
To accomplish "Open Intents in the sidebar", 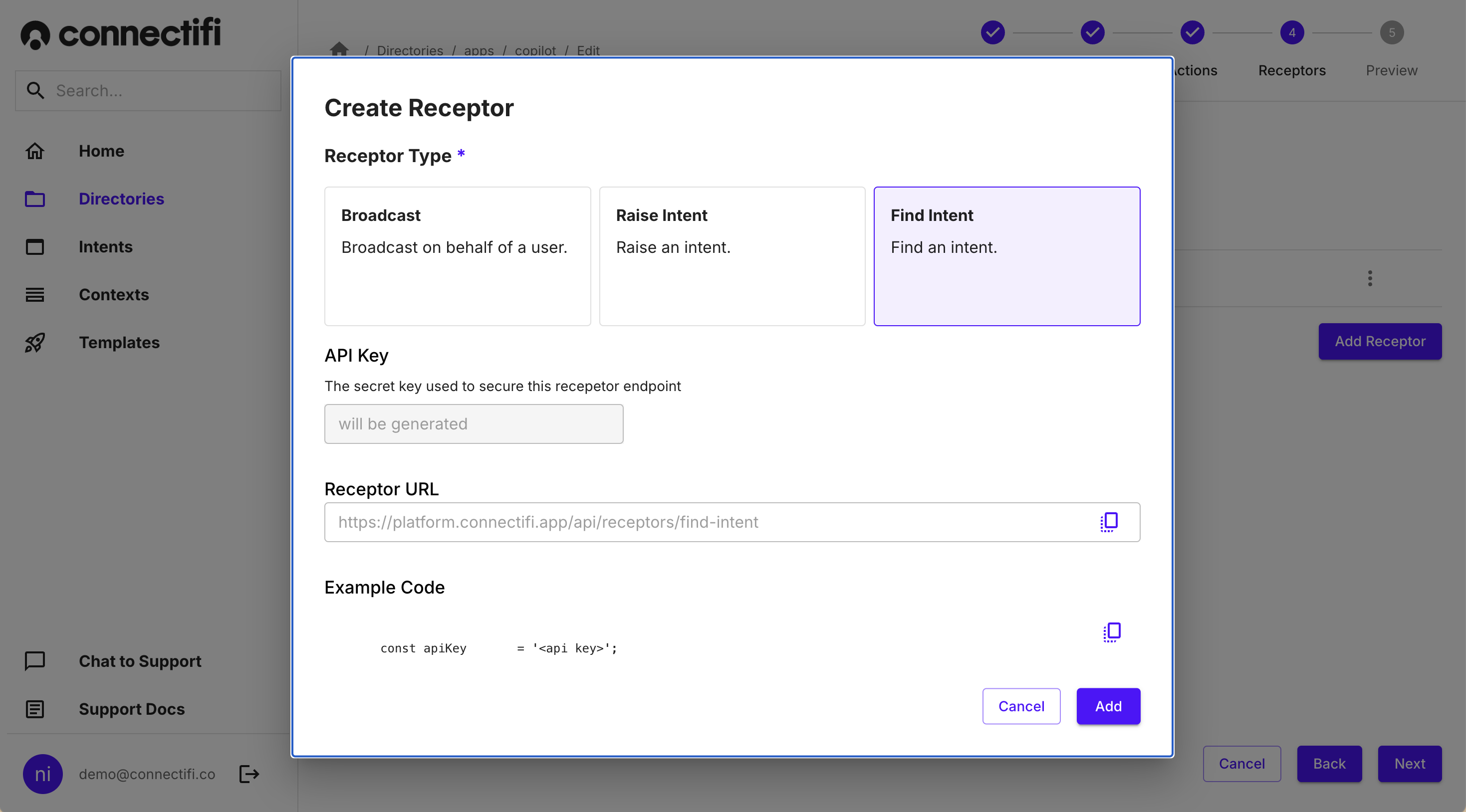I will click(105, 246).
